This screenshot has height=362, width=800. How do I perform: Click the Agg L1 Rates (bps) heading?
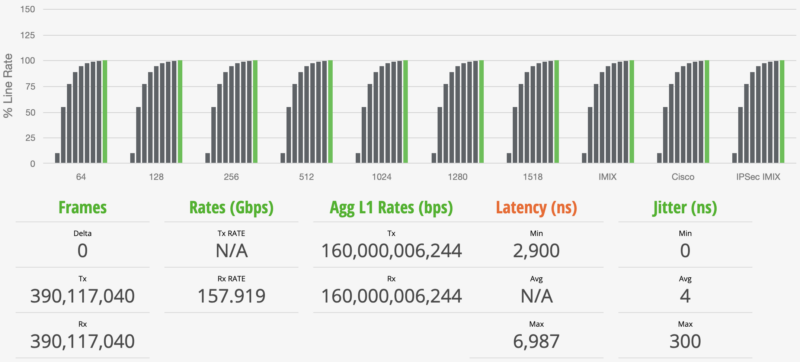click(391, 208)
